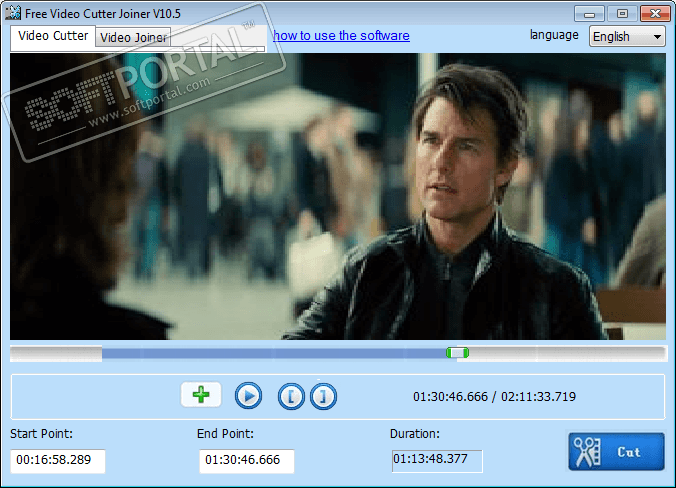Click the video preview frame
Screen dimensions: 676x488
coord(338,196)
